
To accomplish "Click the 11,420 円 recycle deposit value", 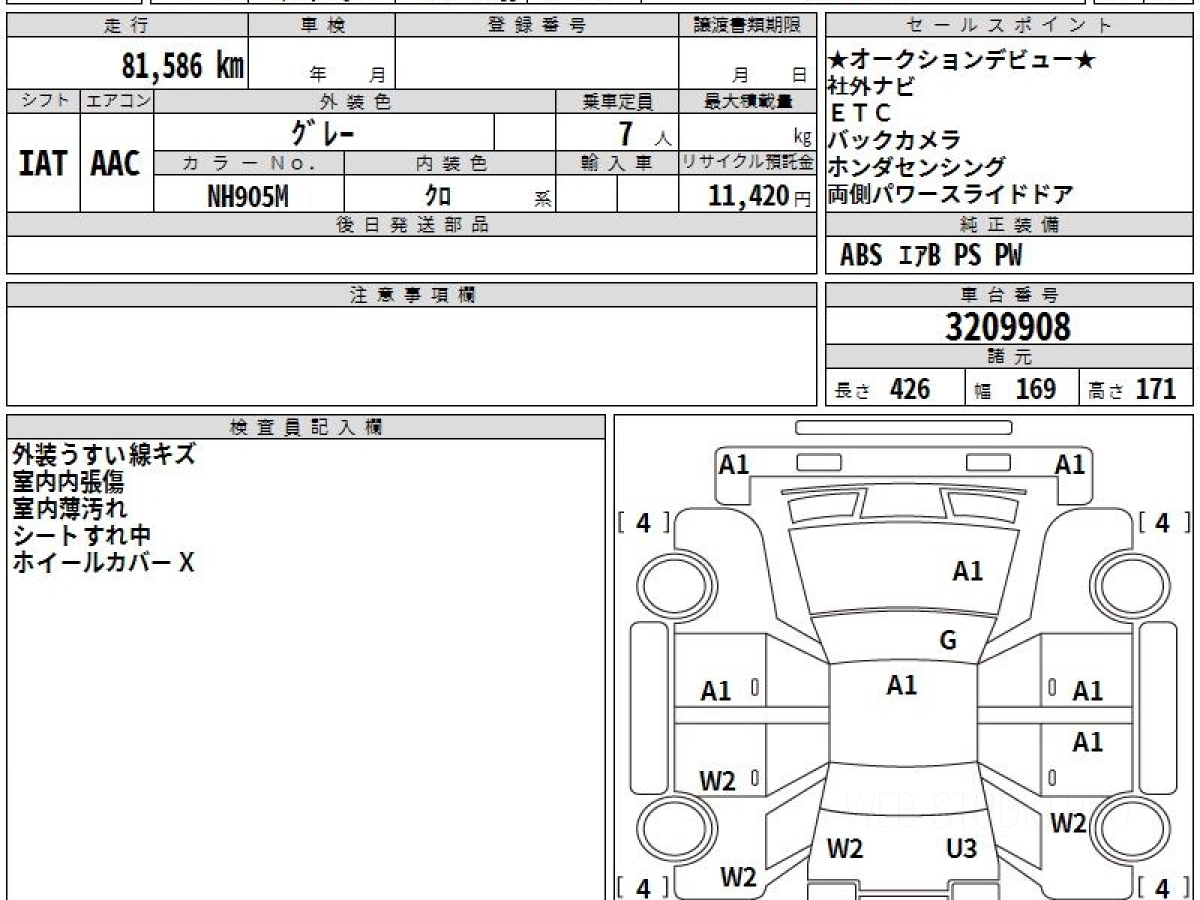I will pos(759,196).
